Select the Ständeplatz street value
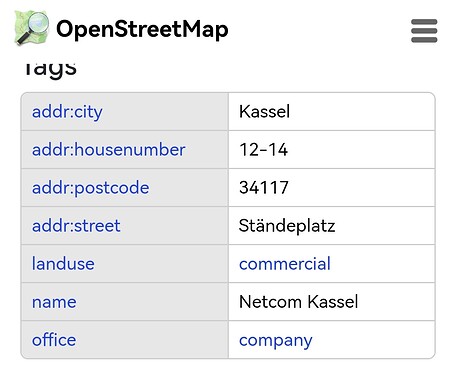Image resolution: width=456 pixels, height=374 pixels. [287, 226]
